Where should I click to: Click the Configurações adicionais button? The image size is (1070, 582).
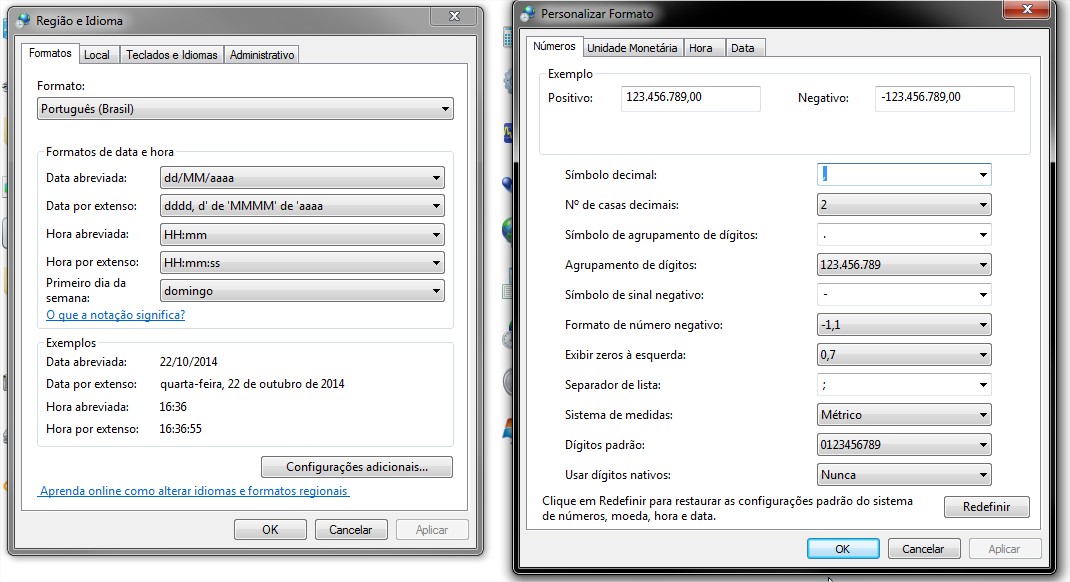pyautogui.click(x=356, y=467)
